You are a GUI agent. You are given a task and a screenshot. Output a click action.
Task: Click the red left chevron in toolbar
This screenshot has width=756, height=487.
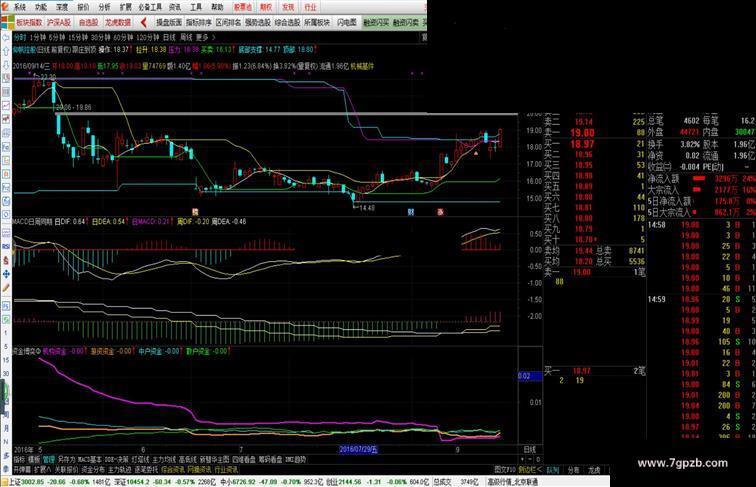(143, 22)
